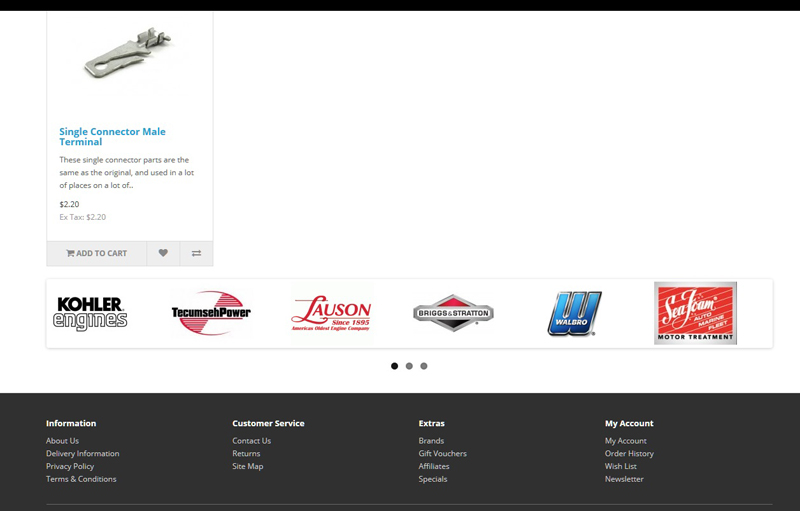Click the TecumsehPower brand logo
This screenshot has height=511, width=800.
click(211, 313)
